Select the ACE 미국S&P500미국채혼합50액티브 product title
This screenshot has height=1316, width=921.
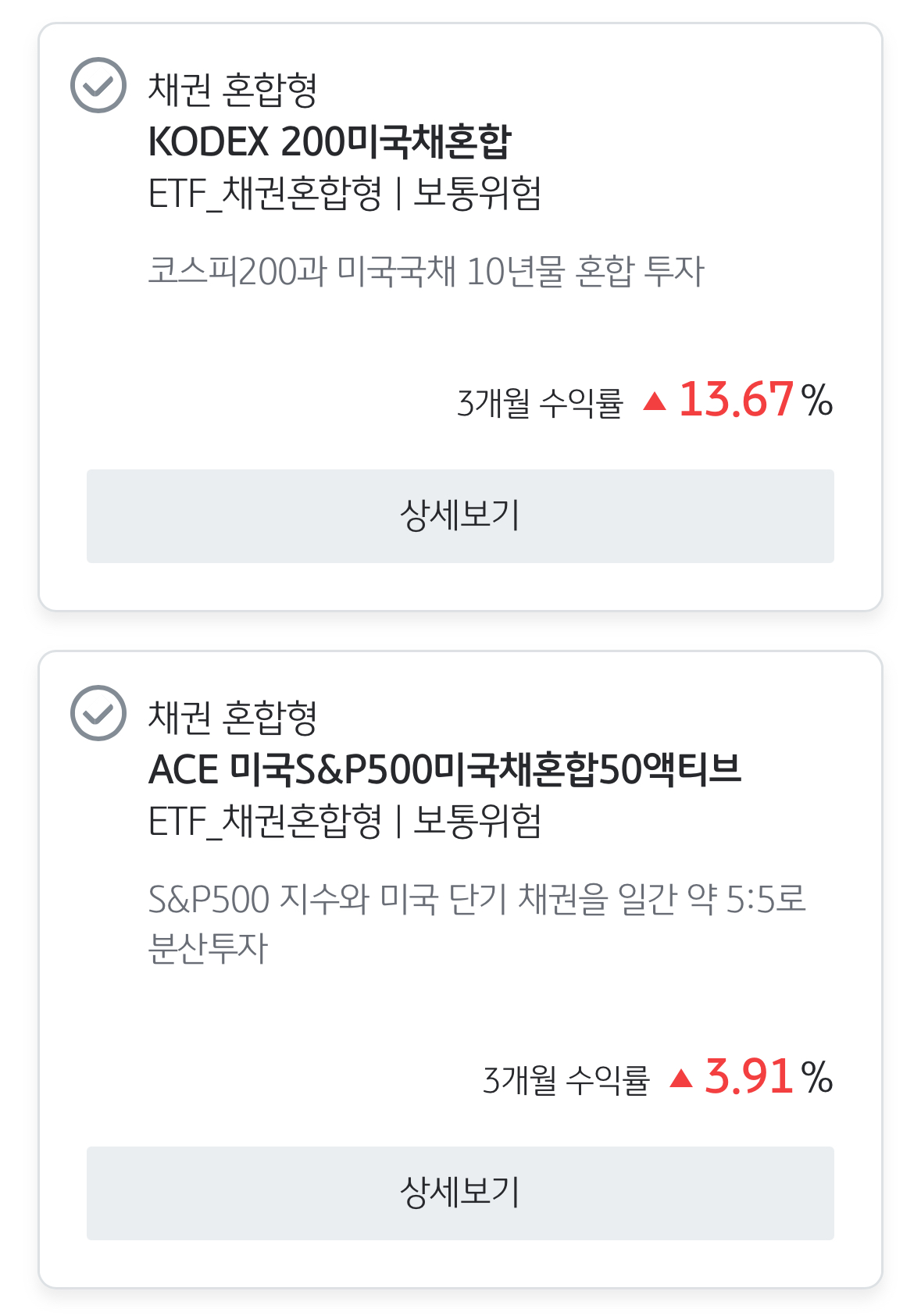(x=444, y=769)
